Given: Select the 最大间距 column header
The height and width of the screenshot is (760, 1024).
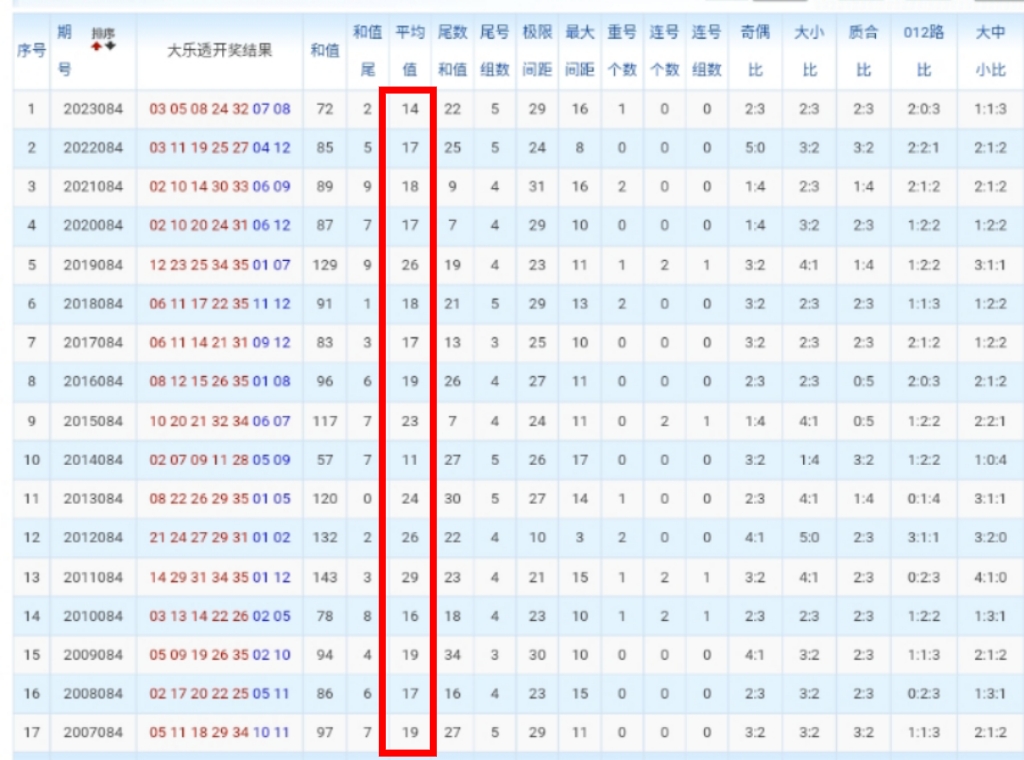Looking at the screenshot, I should (x=580, y=50).
